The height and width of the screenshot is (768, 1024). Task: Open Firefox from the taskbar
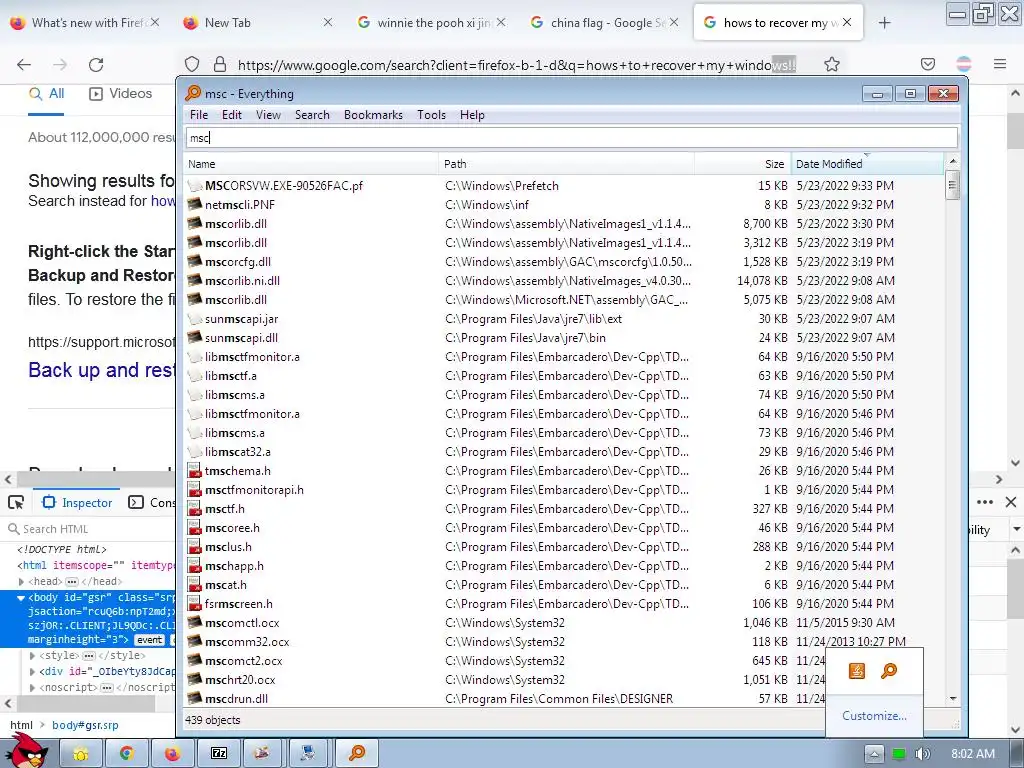coord(172,754)
